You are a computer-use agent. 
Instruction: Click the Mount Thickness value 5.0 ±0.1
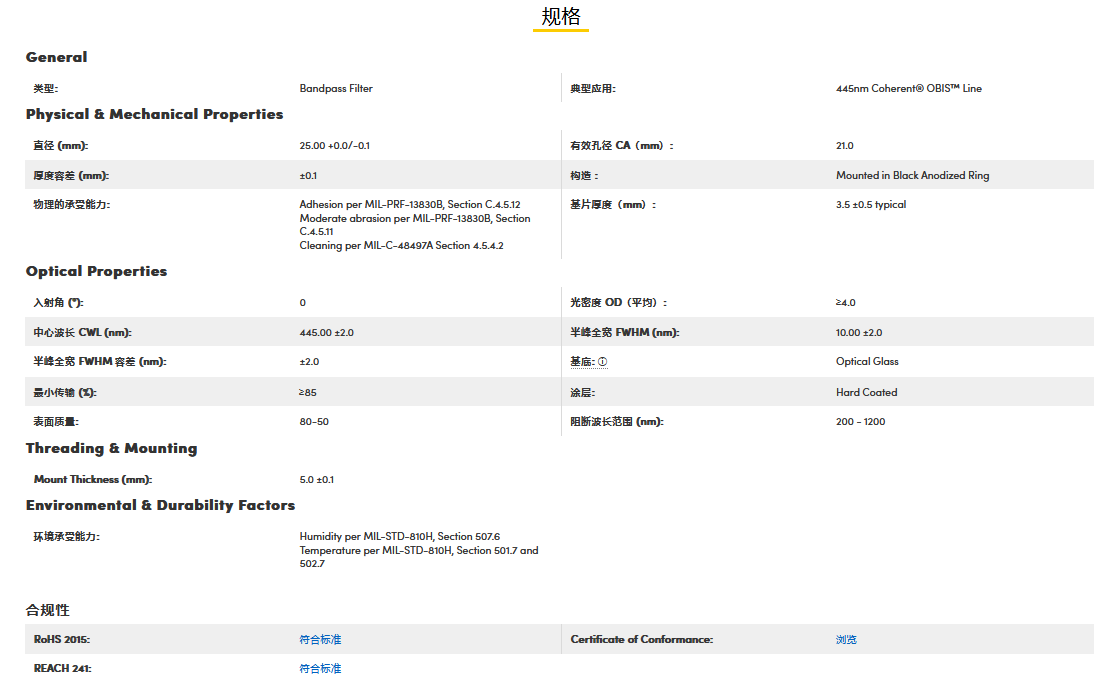(317, 479)
